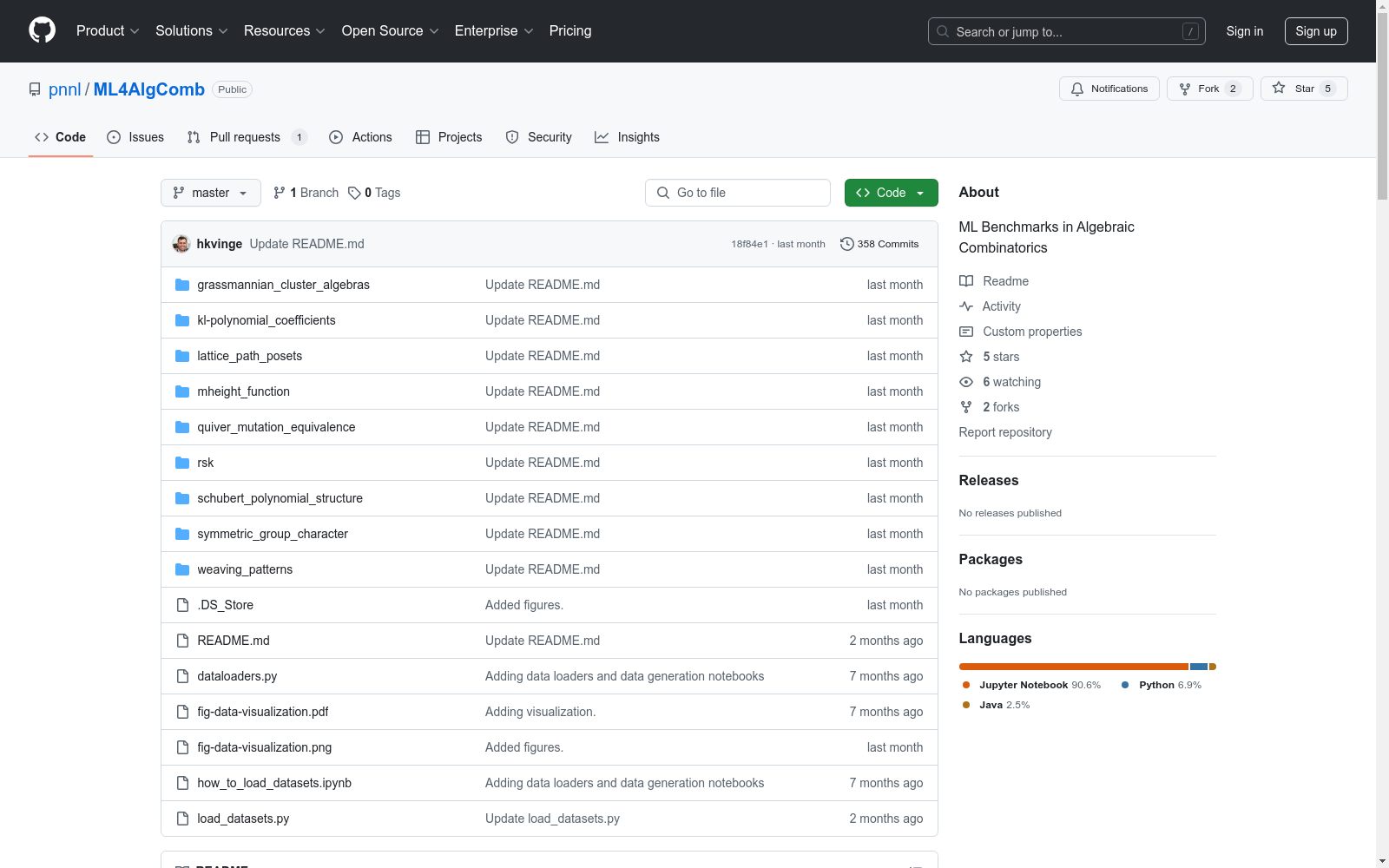Click the Activity pulse icon

[x=966, y=306]
